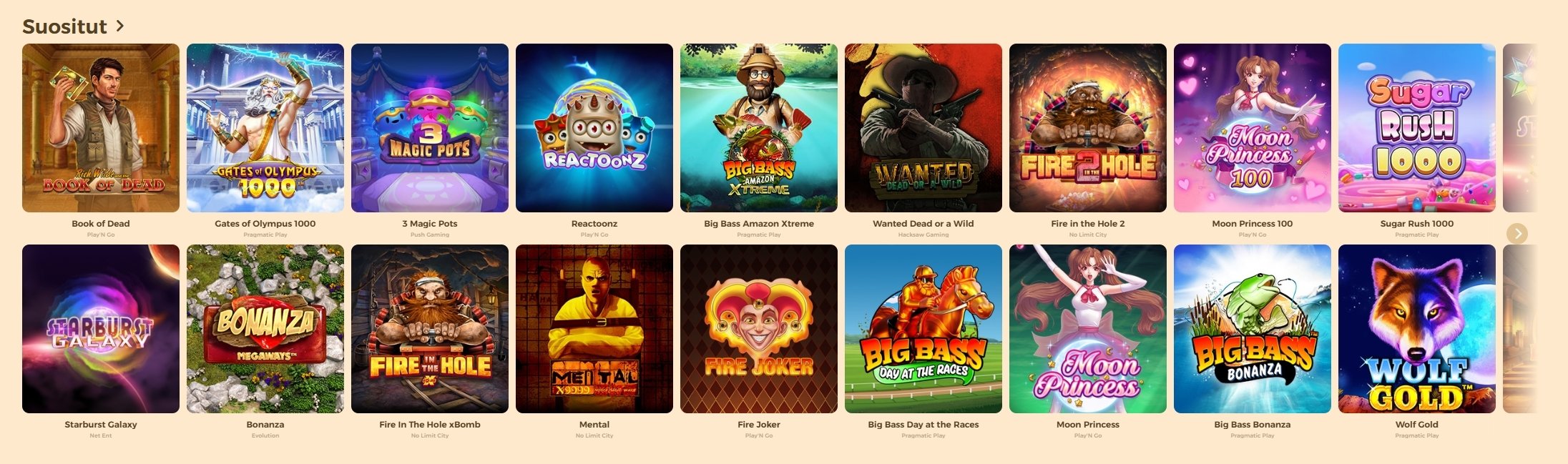Expand the Suositut section chevron
Image resolution: width=1568 pixels, height=464 pixels.
click(x=120, y=26)
